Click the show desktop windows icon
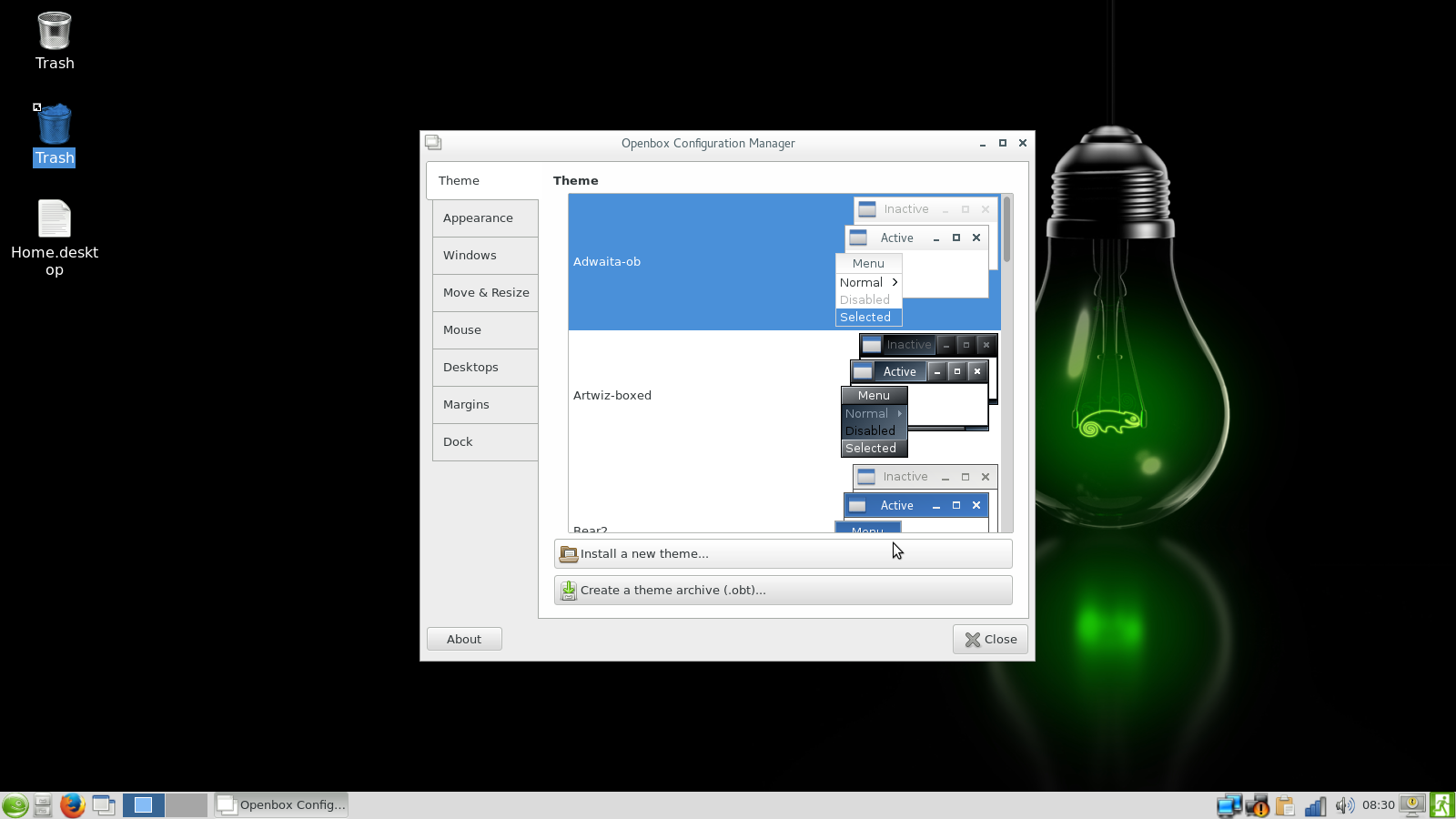The height and width of the screenshot is (819, 1456). [104, 805]
